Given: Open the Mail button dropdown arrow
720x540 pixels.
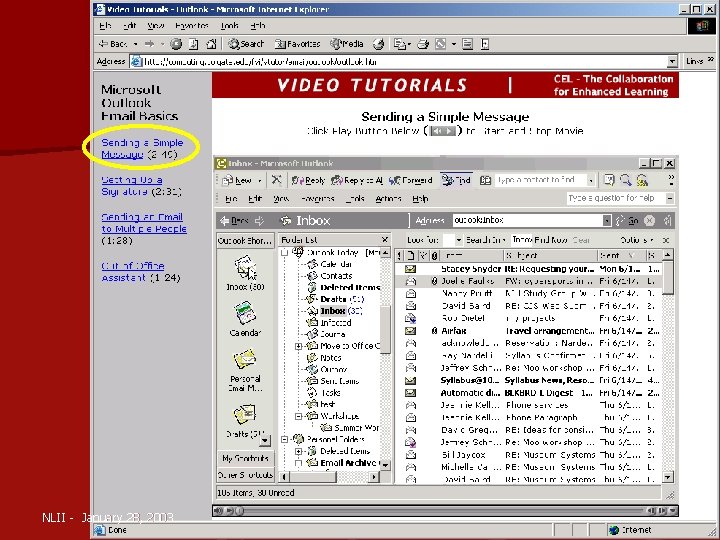Looking at the screenshot, I should 409,44.
